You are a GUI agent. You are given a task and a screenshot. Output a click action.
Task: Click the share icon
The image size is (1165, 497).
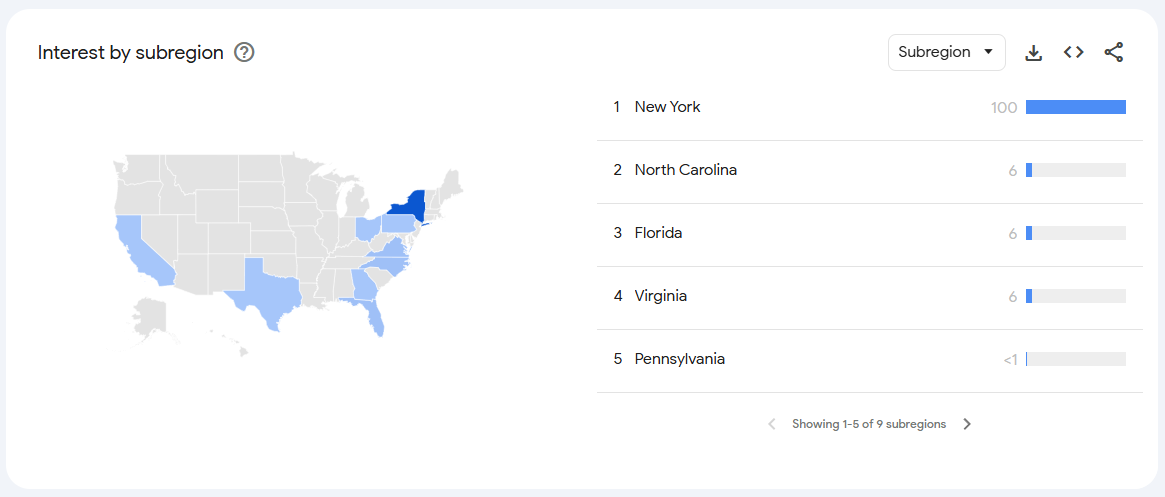pyautogui.click(x=1114, y=52)
